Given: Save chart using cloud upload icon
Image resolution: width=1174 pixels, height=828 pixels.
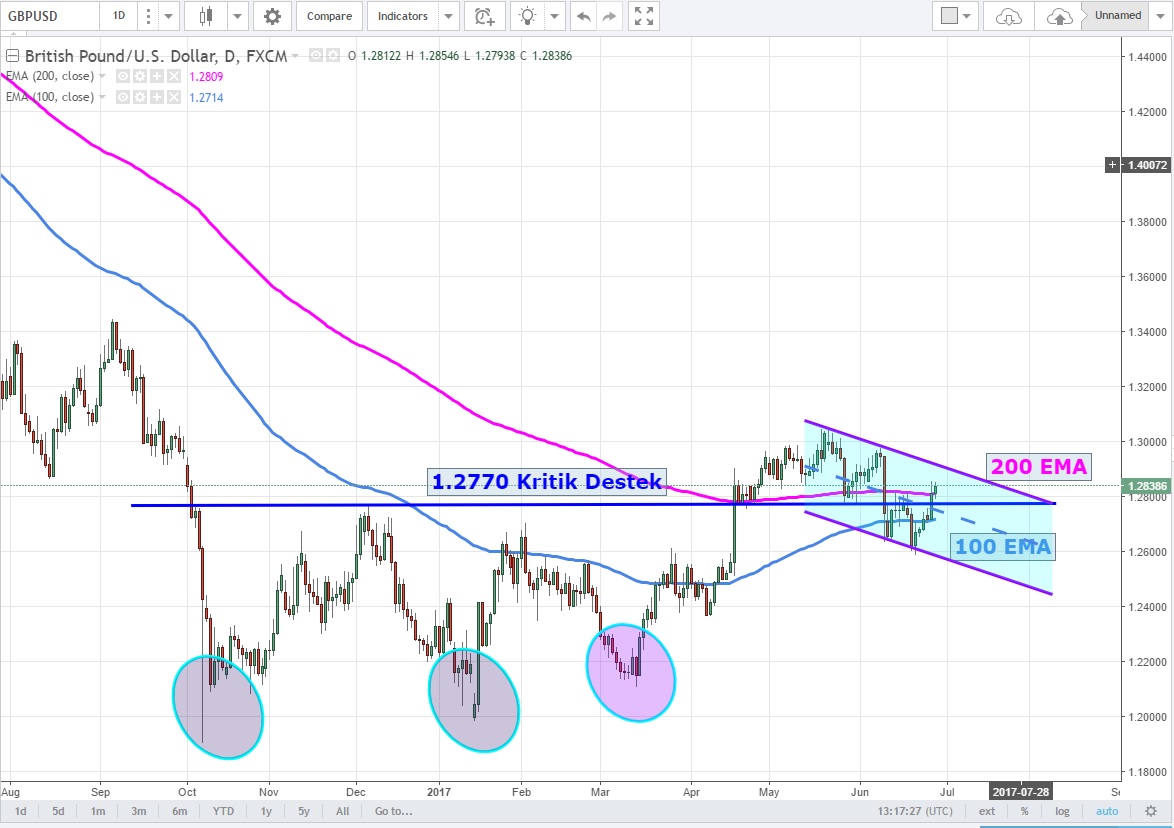Looking at the screenshot, I should coord(1059,16).
